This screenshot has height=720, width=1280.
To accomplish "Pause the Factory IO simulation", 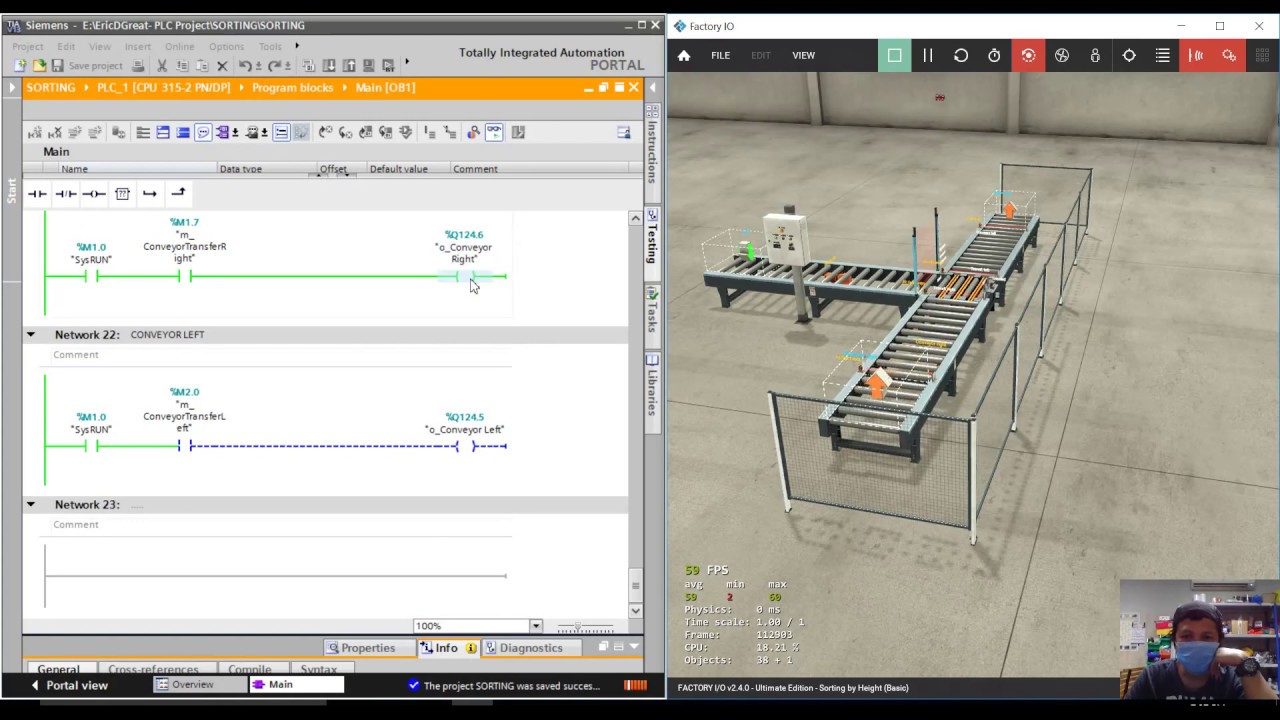I will (927, 55).
